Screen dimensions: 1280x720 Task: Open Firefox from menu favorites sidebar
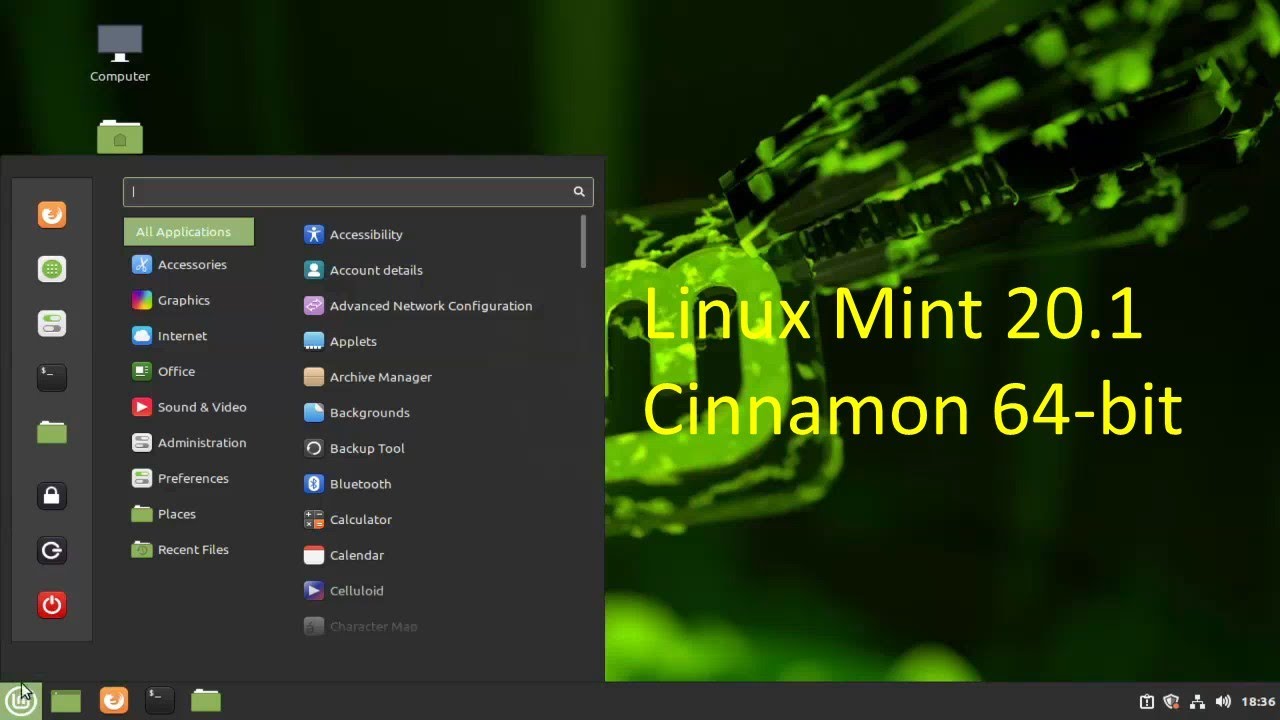pyautogui.click(x=52, y=215)
